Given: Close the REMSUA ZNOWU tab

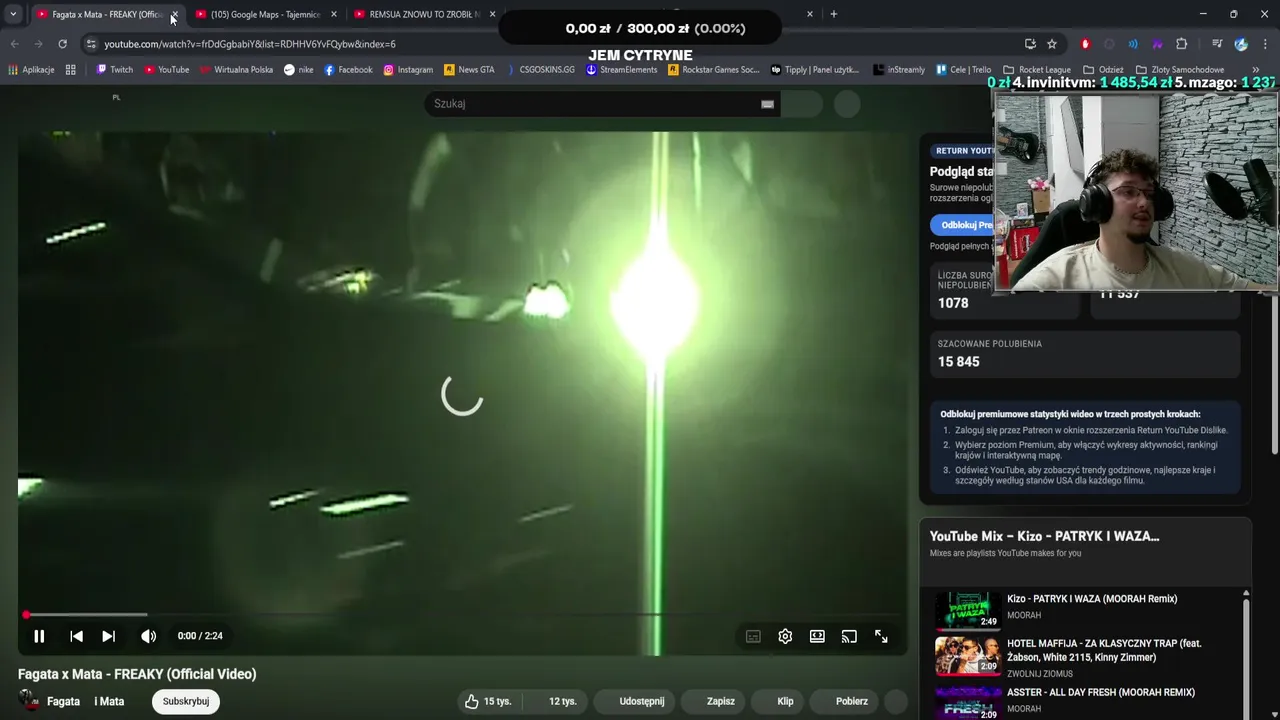Looking at the screenshot, I should (x=492, y=14).
